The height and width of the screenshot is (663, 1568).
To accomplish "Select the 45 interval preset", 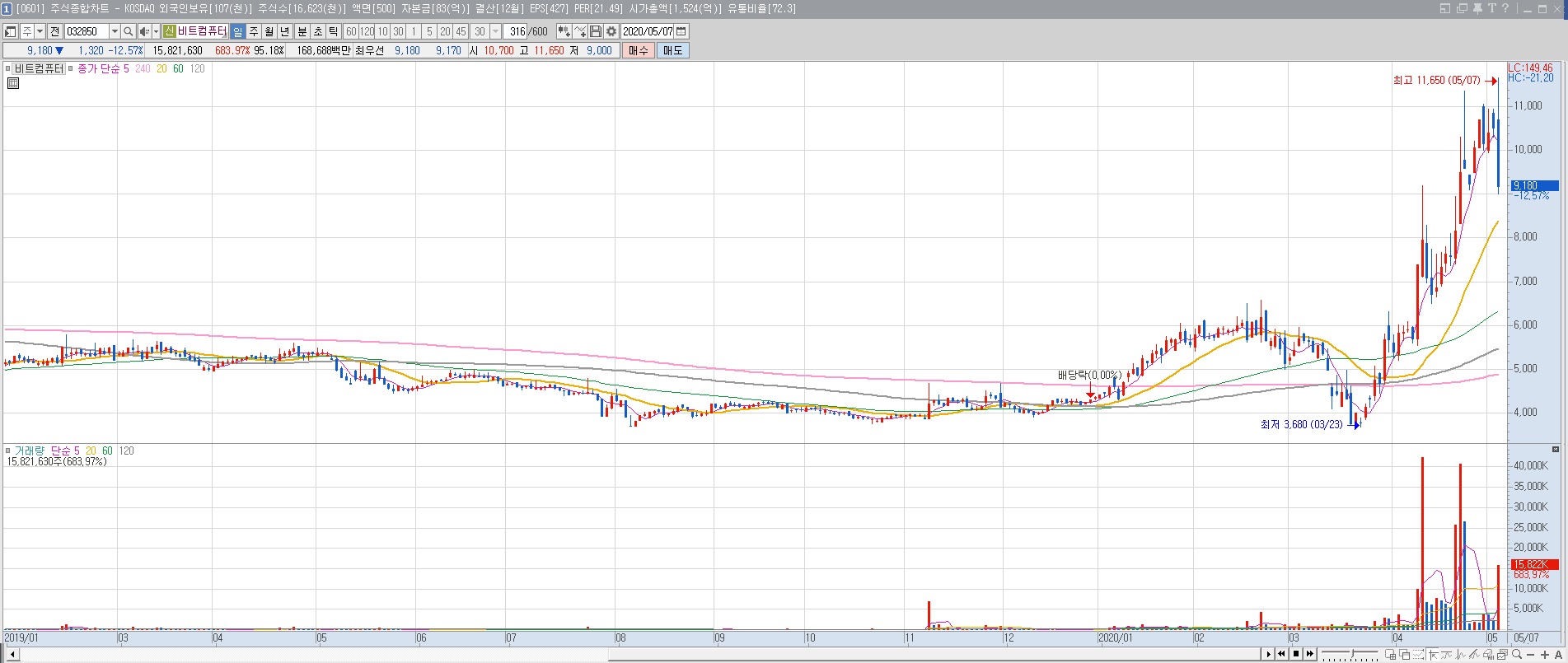I will tap(461, 31).
